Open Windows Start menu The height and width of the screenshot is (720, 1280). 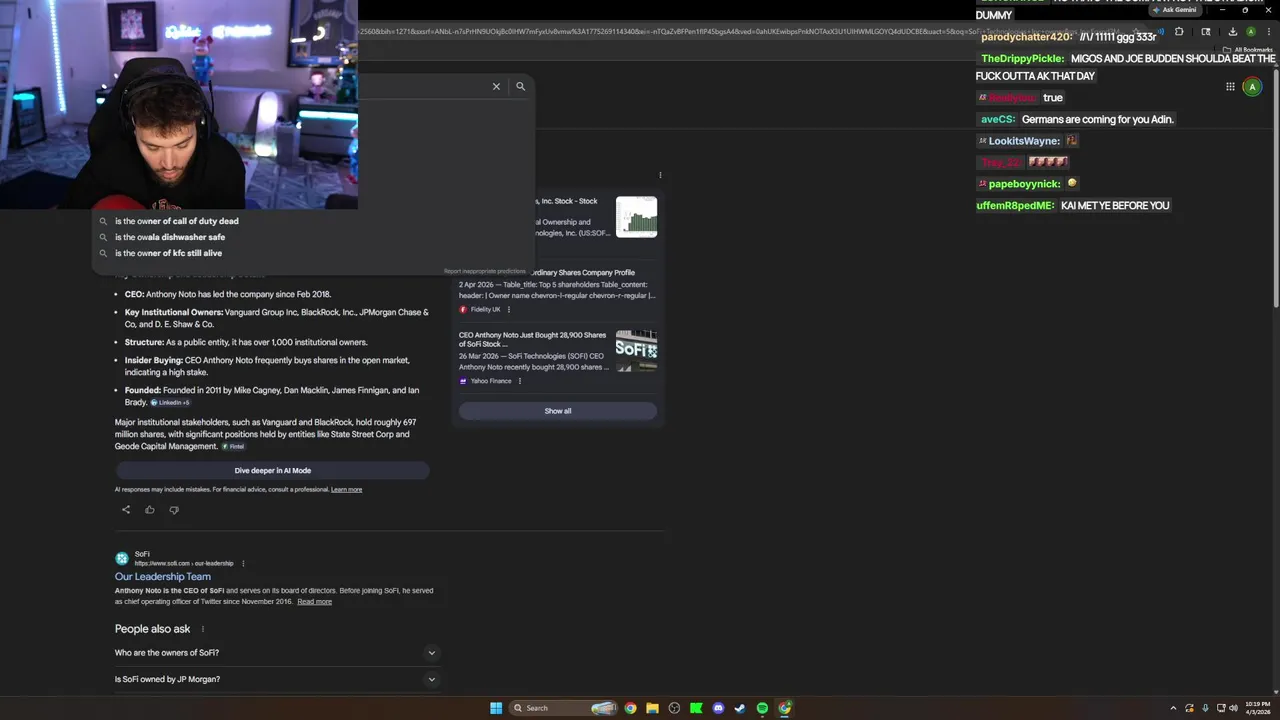point(496,708)
